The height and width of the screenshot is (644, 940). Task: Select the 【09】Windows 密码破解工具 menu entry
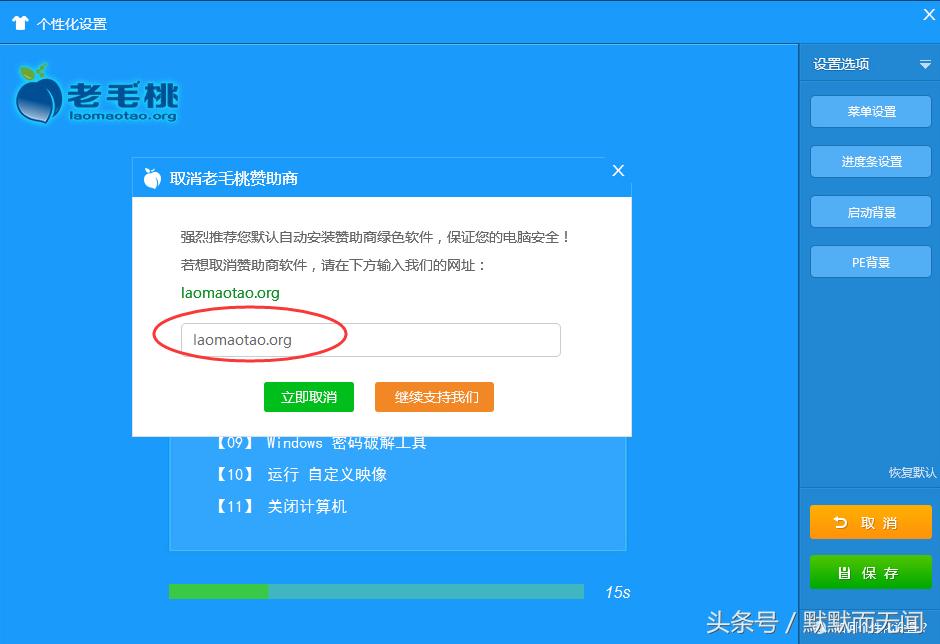[320, 442]
